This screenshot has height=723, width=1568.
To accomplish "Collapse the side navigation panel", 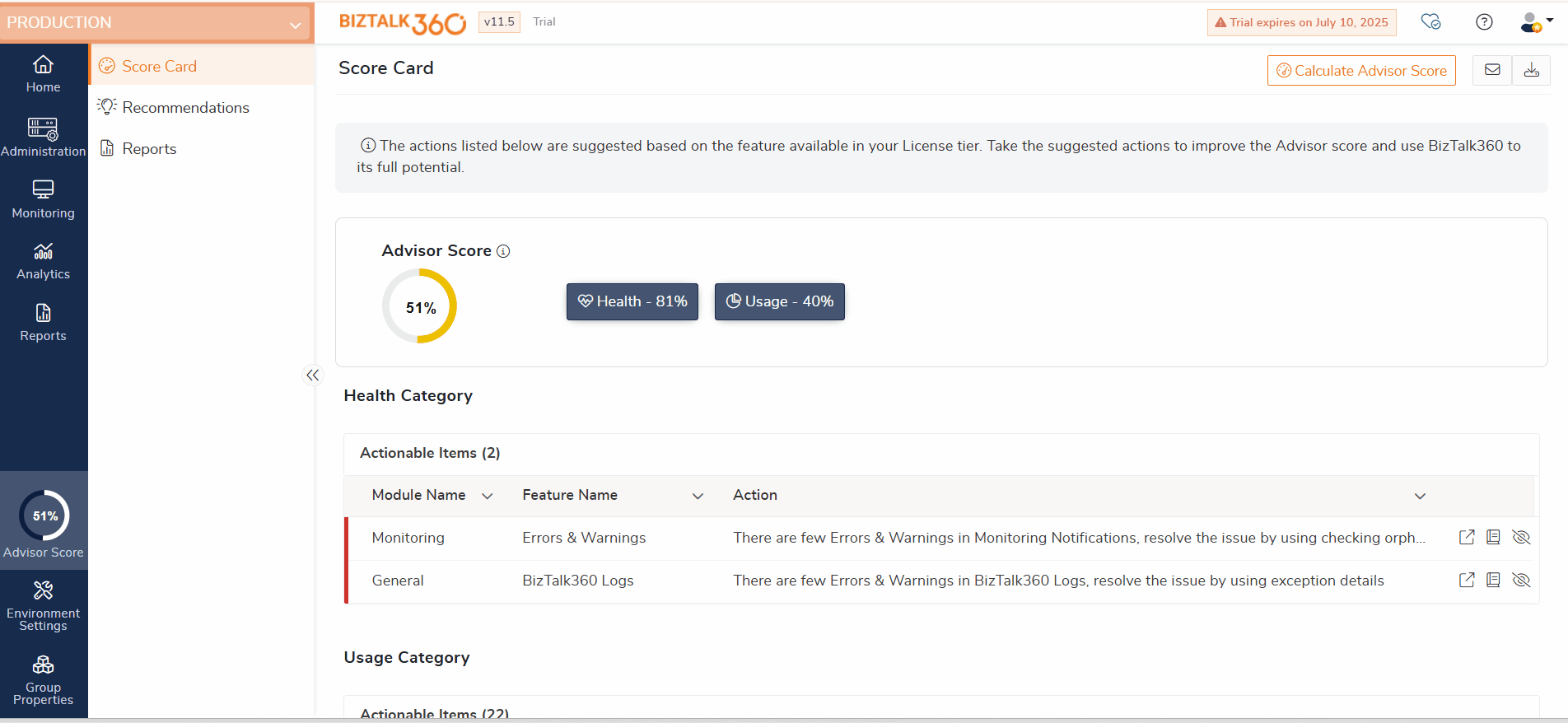I will pyautogui.click(x=312, y=375).
